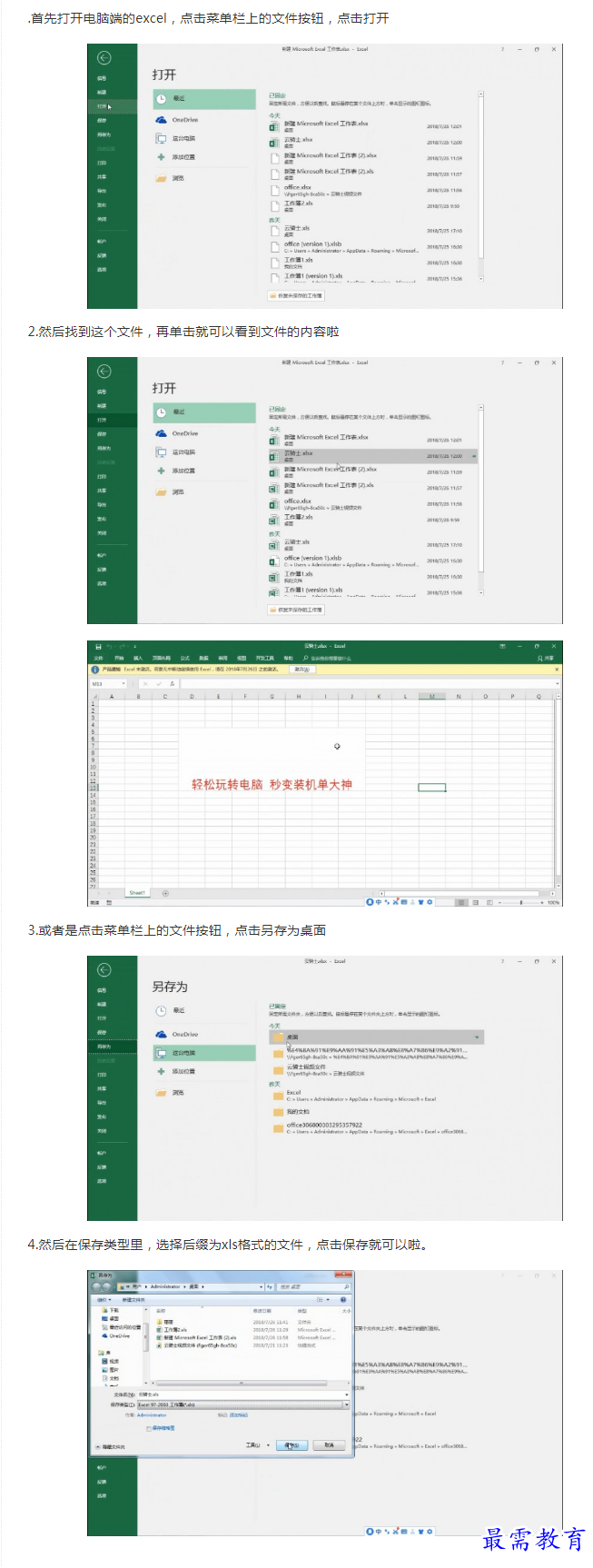The height and width of the screenshot is (1568, 593).
Task: Click 添加标记 link in the save dialog
Action: click(x=239, y=1415)
